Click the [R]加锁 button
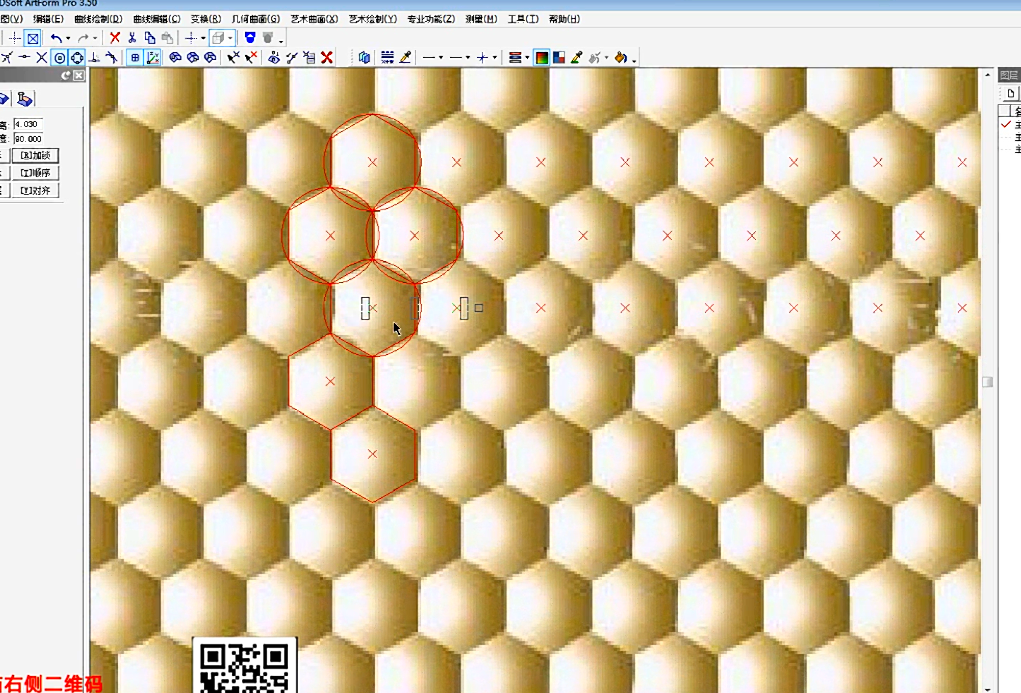The image size is (1021, 693). coord(35,156)
